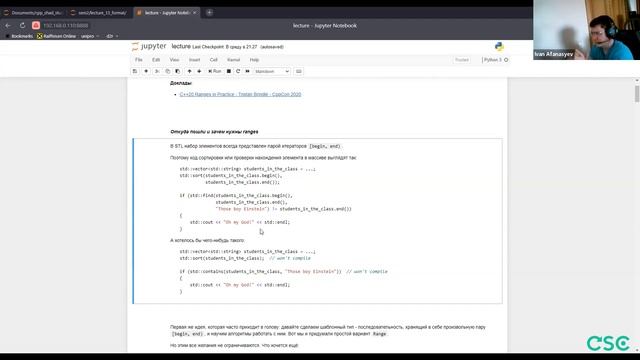
Task: Open the command palette keyboard icon
Action: (299, 71)
